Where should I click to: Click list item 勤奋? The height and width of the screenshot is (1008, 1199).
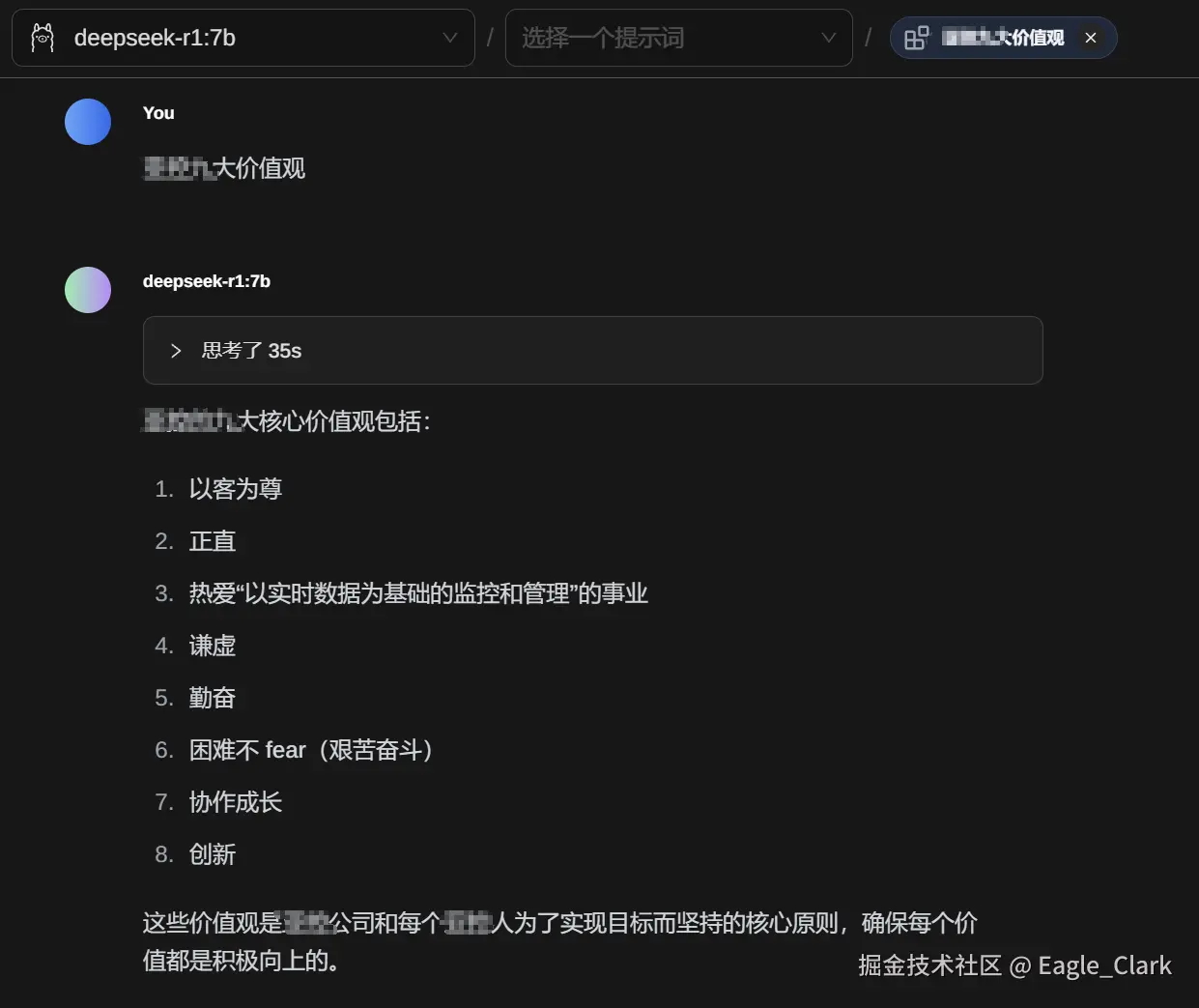(x=213, y=698)
